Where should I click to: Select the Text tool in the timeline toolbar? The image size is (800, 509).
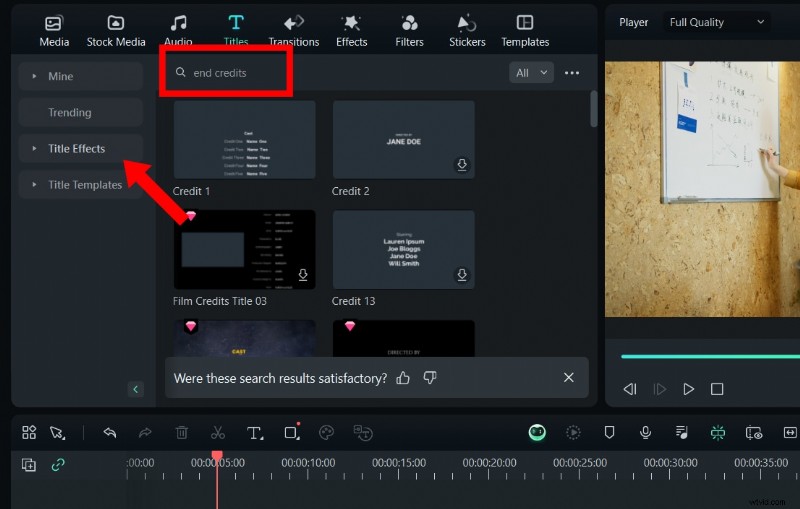pyautogui.click(x=255, y=433)
